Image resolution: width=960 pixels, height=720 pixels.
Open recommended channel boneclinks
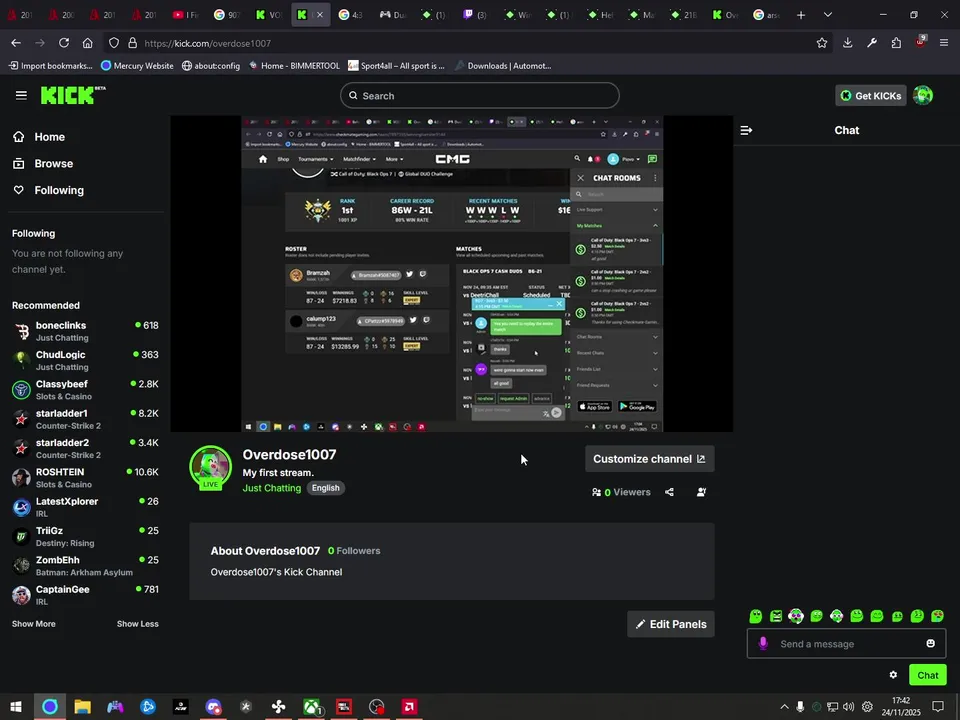click(85, 331)
